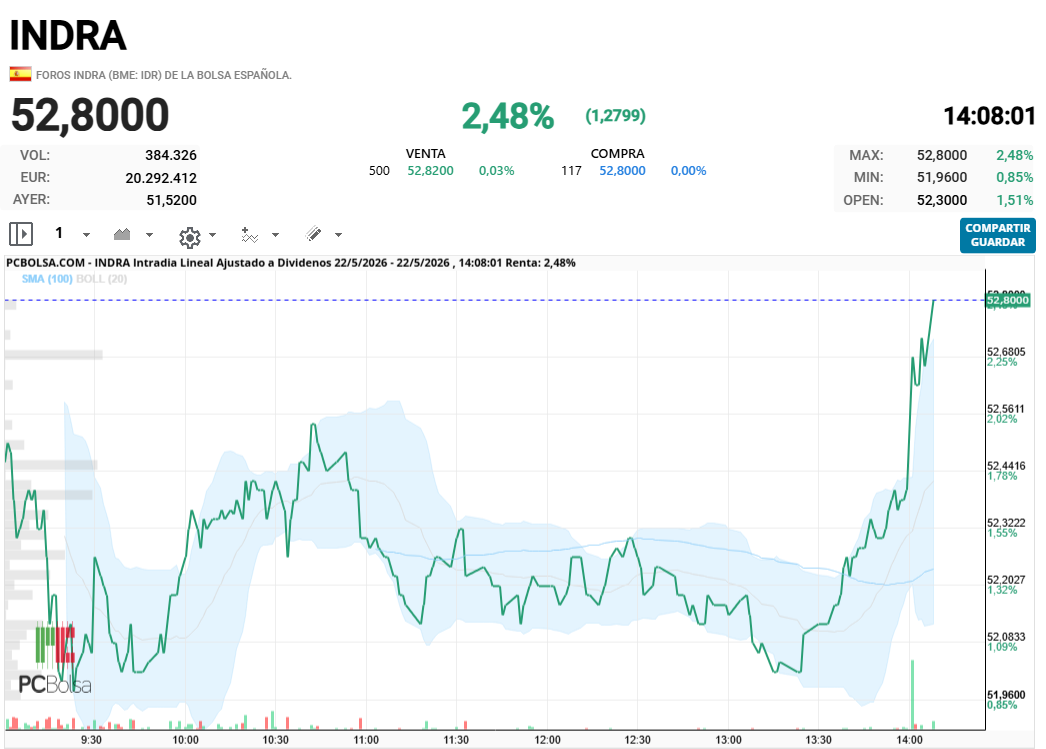Click the COMPRA column header
The height and width of the screenshot is (749, 1046).
pos(618,153)
